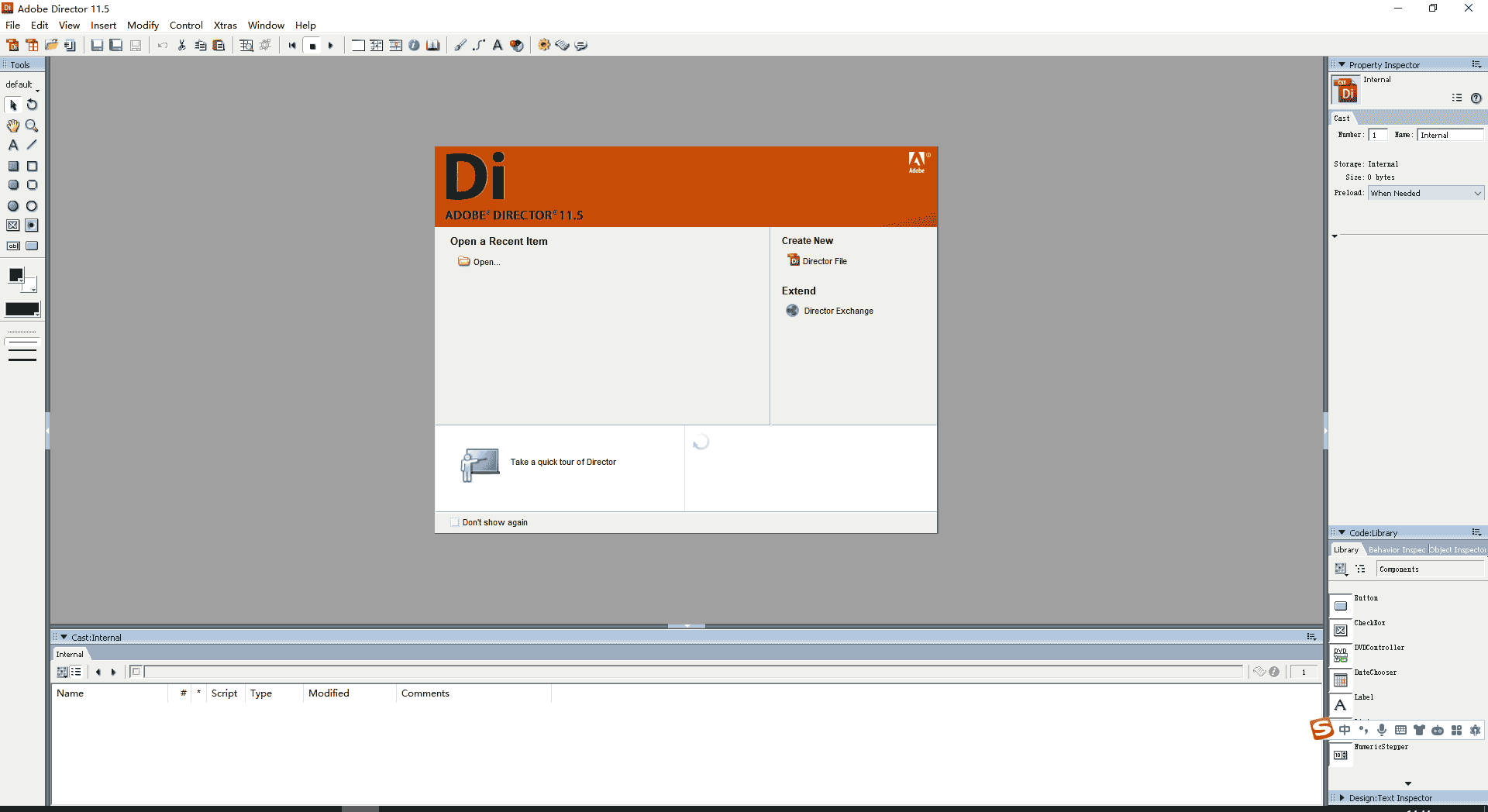Open the Property Inspector info icon
This screenshot has width=1488, height=812.
[x=414, y=45]
